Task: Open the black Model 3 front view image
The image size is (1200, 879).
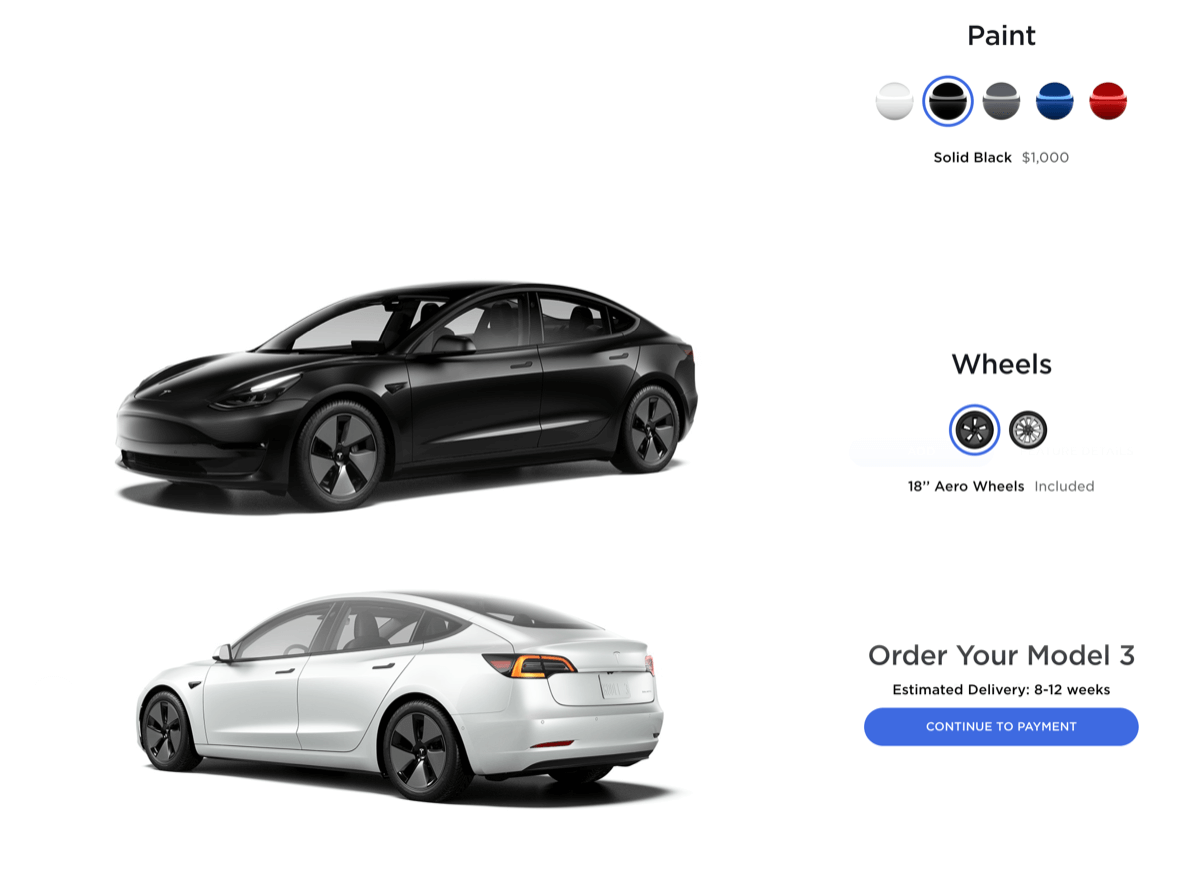Action: coord(407,395)
